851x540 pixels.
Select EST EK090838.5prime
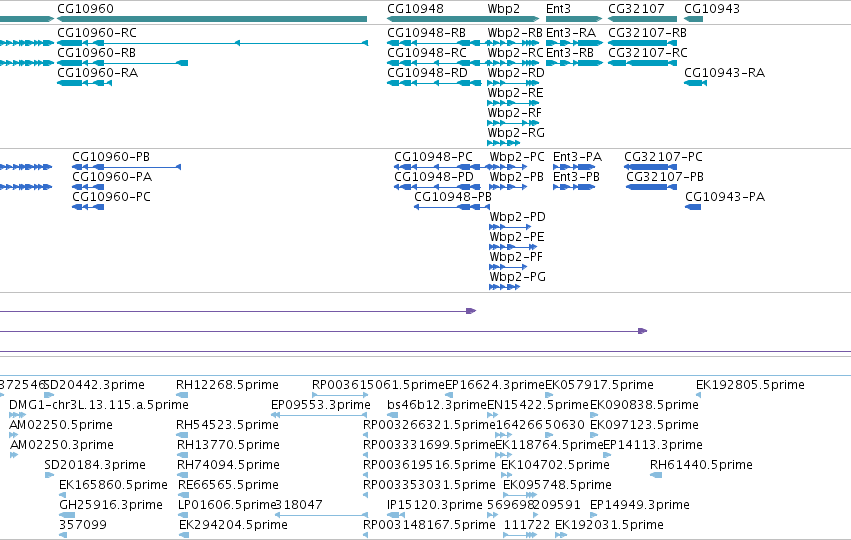644,405
